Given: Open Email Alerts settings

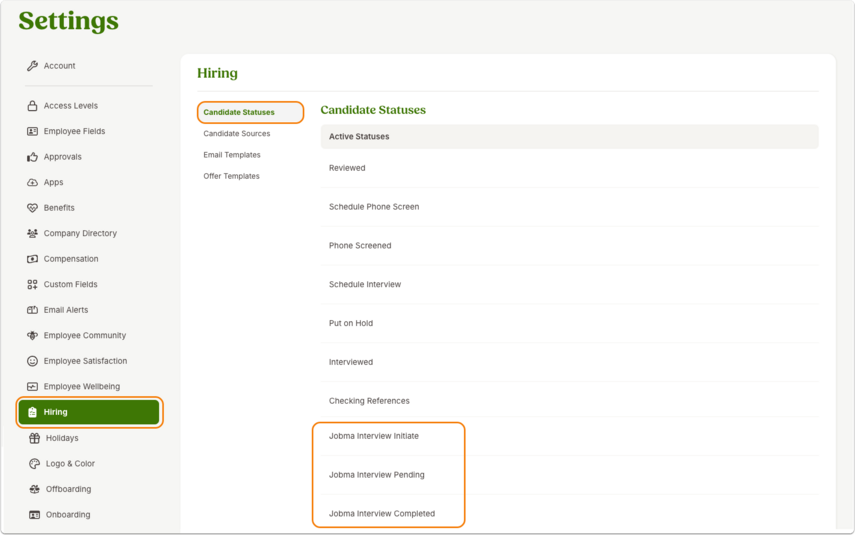Looking at the screenshot, I should (x=66, y=310).
